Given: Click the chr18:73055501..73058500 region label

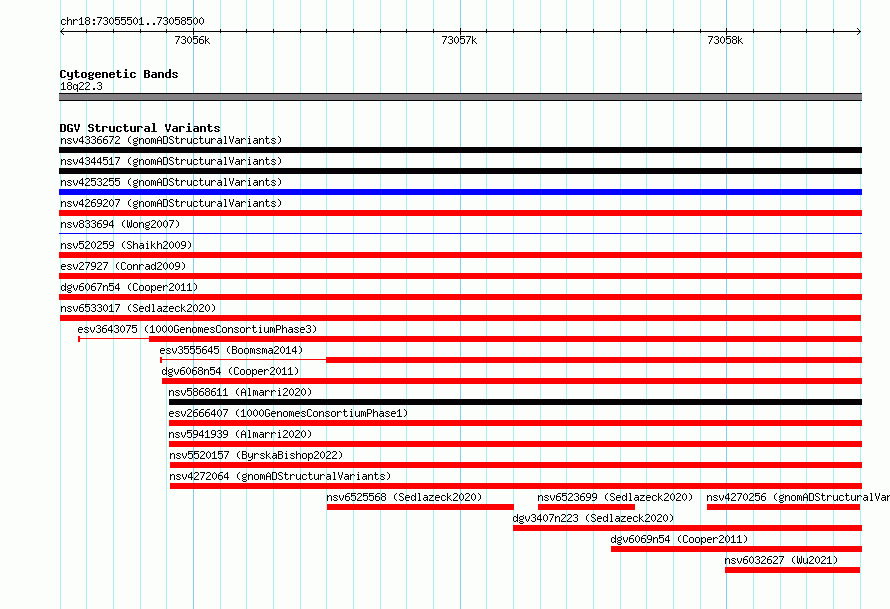Looking at the screenshot, I should pos(132,21).
